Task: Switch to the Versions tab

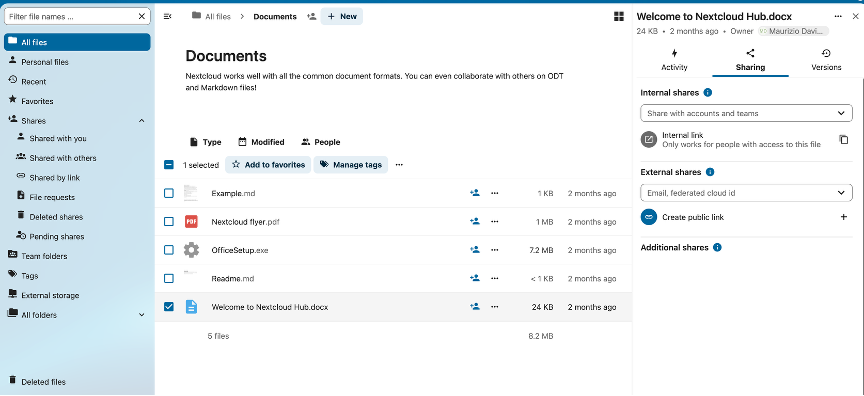Action: click(x=826, y=60)
